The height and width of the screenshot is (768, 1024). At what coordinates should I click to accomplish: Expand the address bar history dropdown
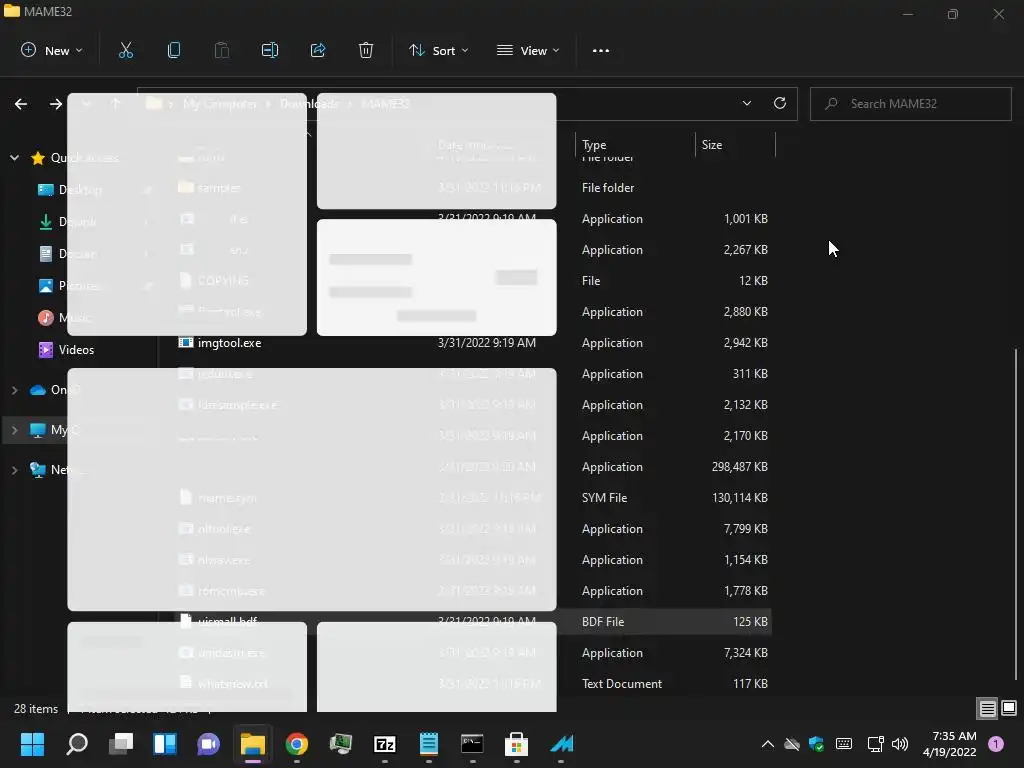coord(746,103)
